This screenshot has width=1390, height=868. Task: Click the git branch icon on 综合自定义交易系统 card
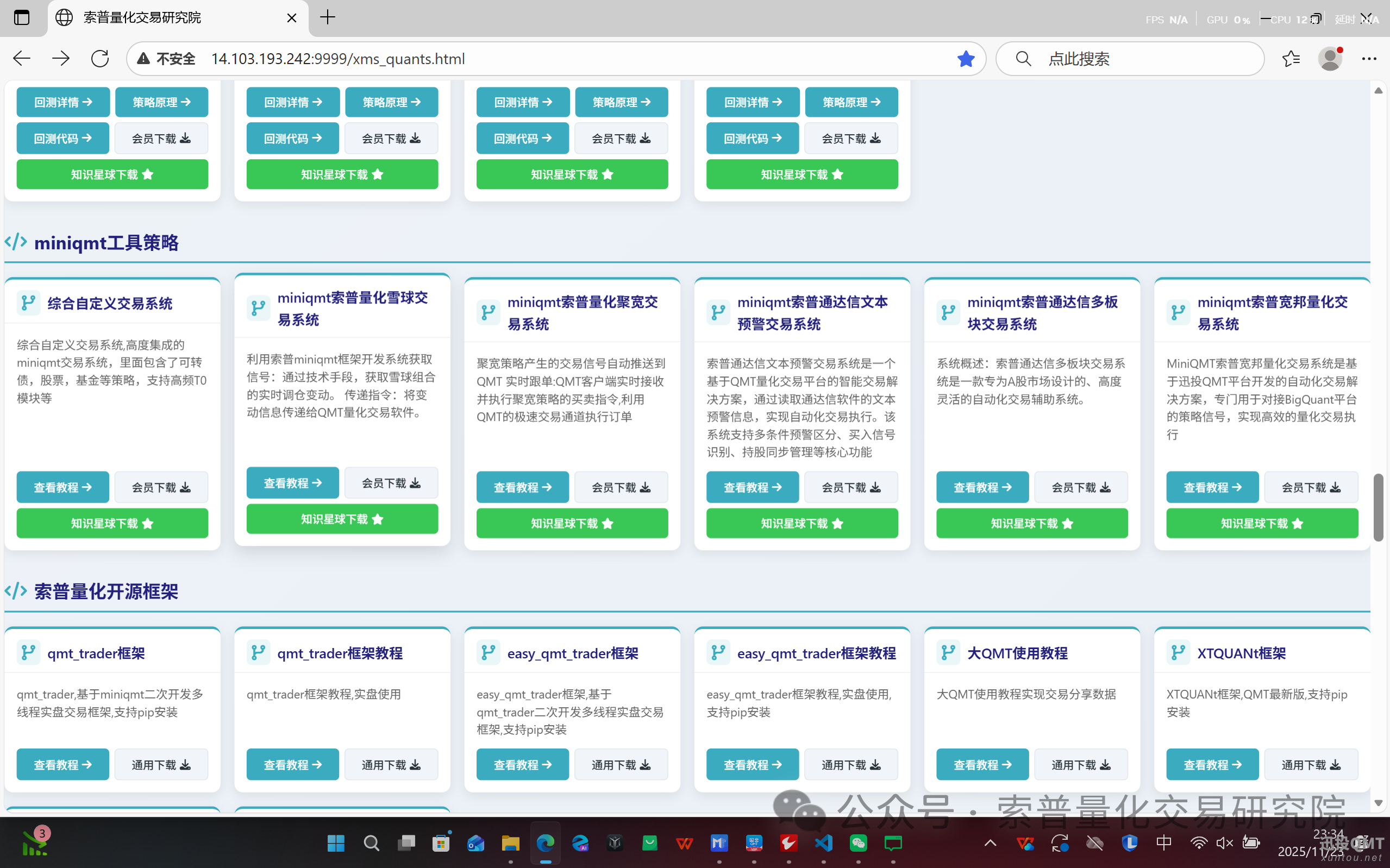click(x=28, y=303)
